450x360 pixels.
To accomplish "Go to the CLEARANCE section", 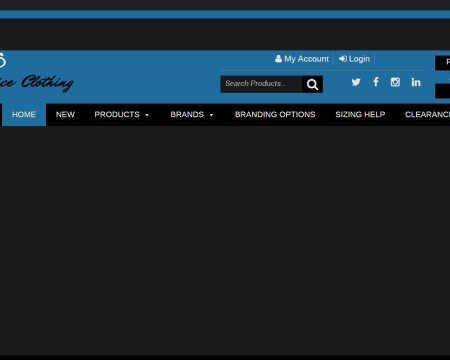I will click(427, 115).
